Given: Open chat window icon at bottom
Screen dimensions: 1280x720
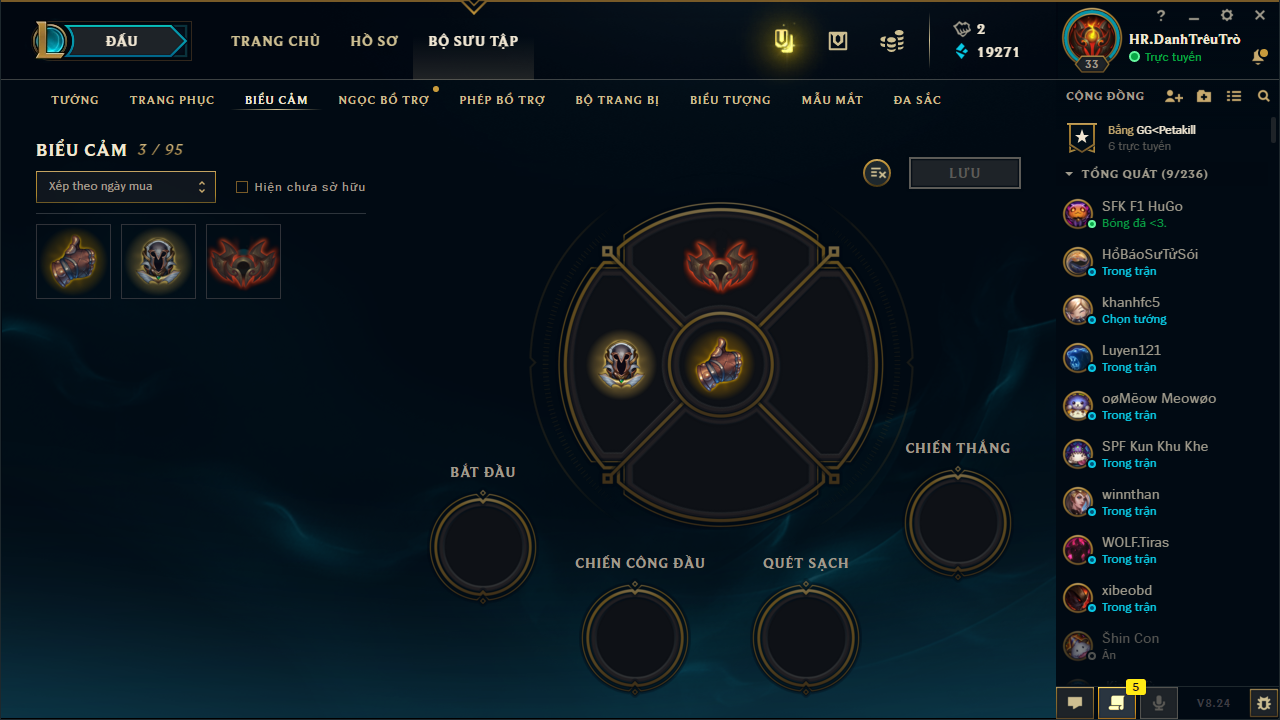Looking at the screenshot, I should [x=1075, y=703].
